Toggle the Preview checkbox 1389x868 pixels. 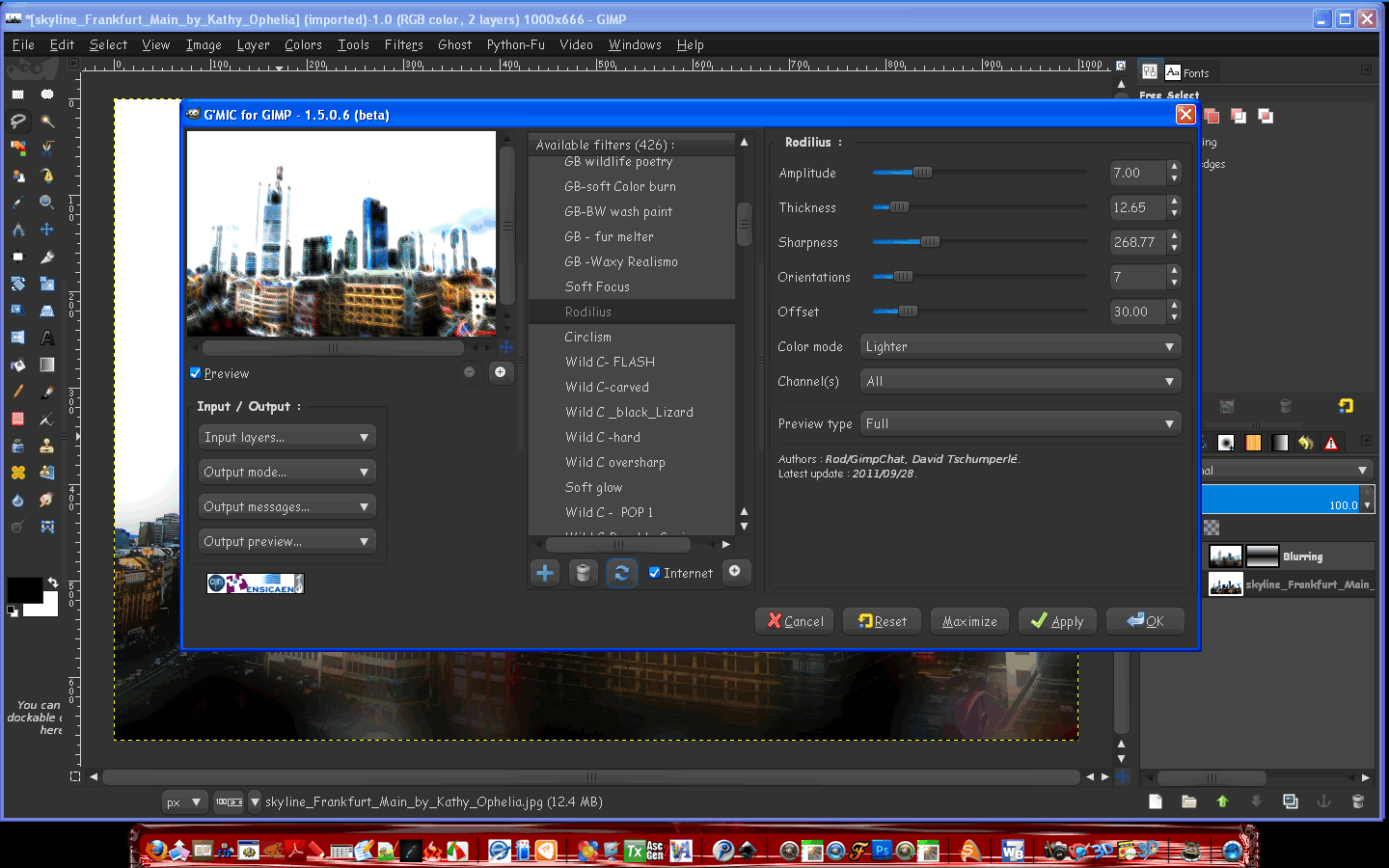pyautogui.click(x=196, y=373)
